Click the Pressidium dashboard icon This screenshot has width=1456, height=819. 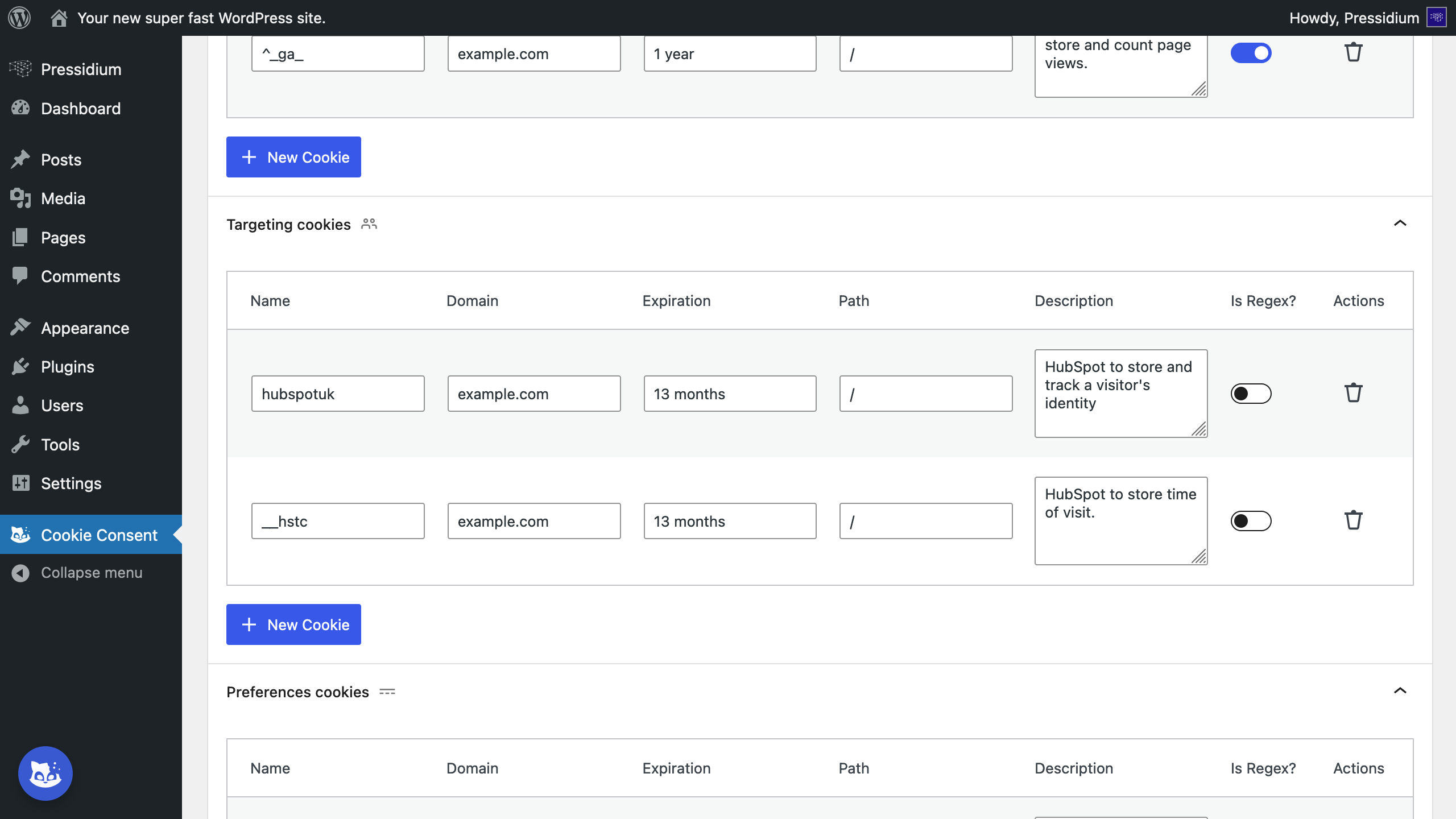(20, 68)
